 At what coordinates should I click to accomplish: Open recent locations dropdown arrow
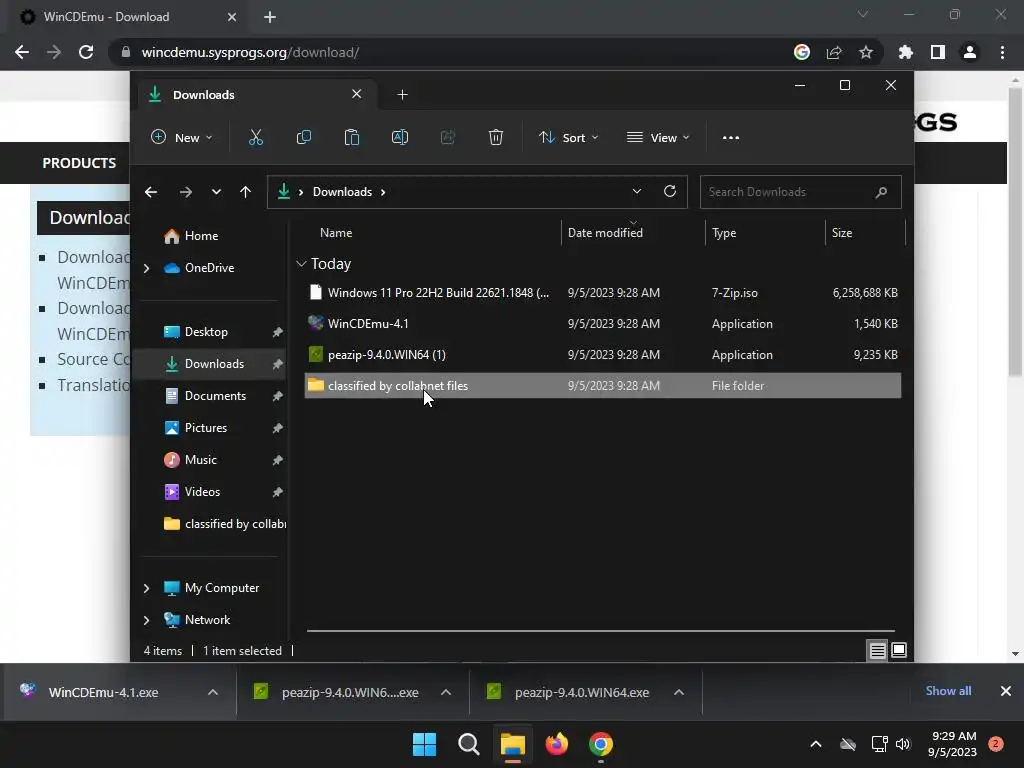pos(216,192)
